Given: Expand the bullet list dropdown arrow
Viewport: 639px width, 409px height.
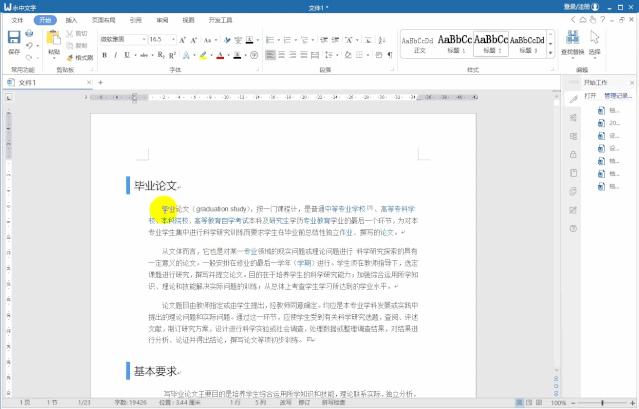Looking at the screenshot, I should pos(278,40).
